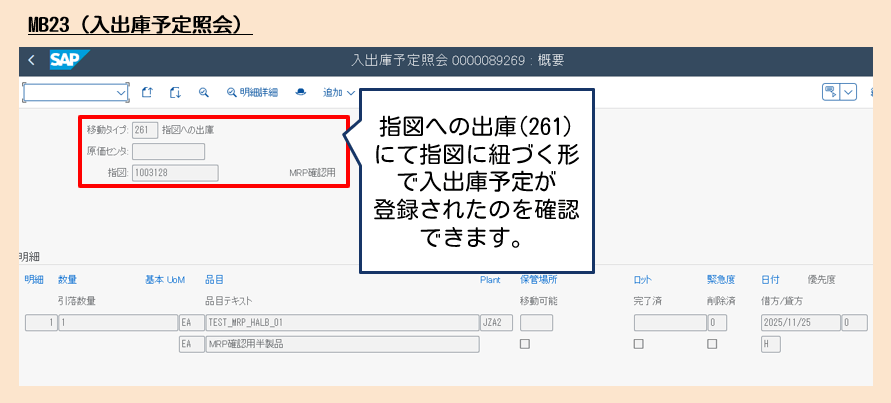Select the 指図 field showing 1003128
This screenshot has height=403, width=891.
(x=175, y=173)
